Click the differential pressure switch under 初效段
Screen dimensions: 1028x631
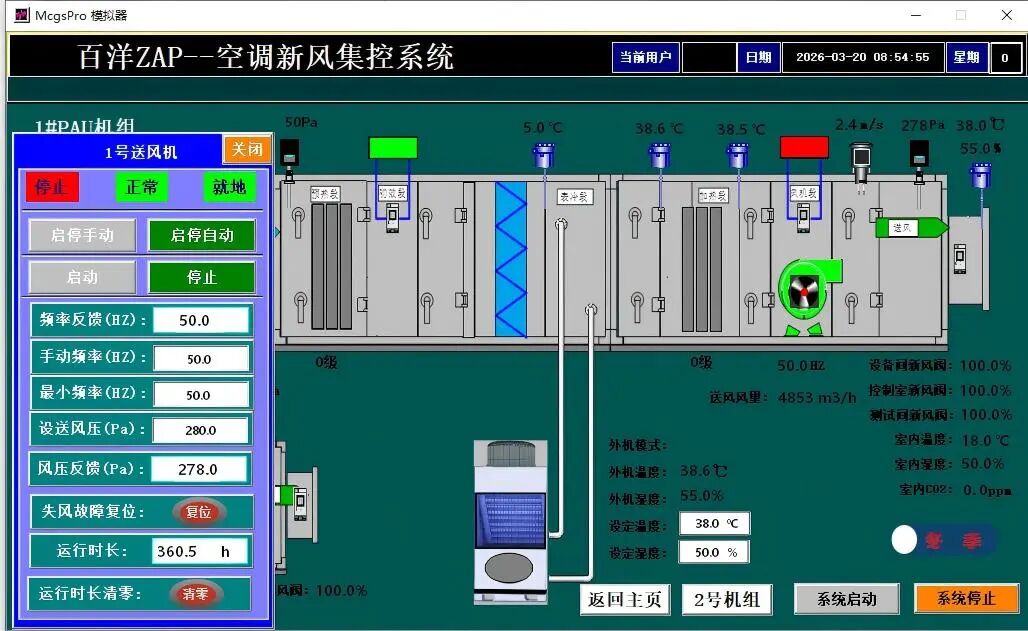[x=392, y=217]
